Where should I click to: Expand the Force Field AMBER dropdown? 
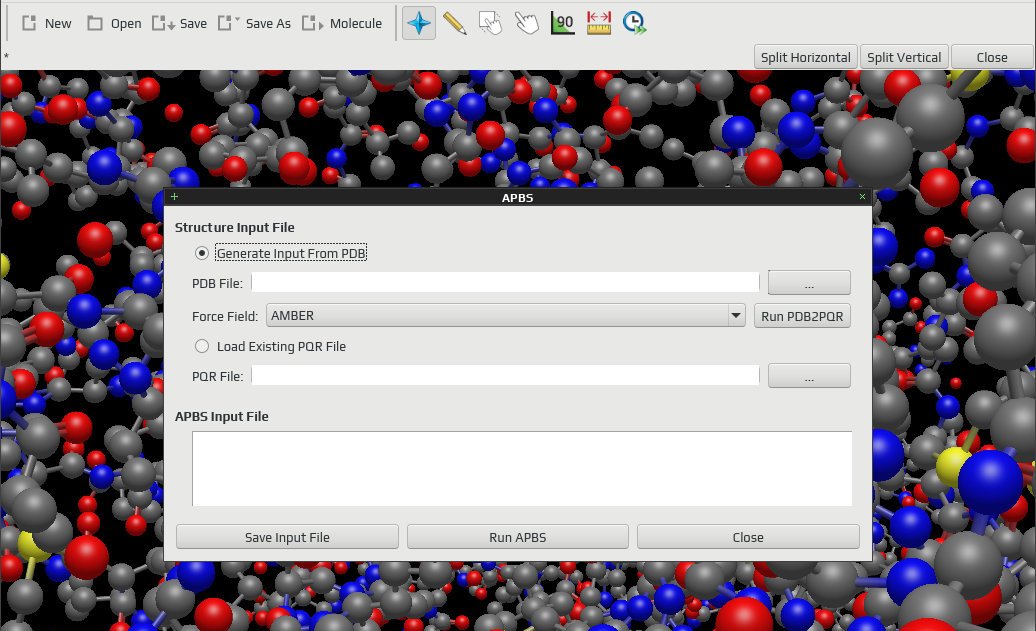[505, 316]
